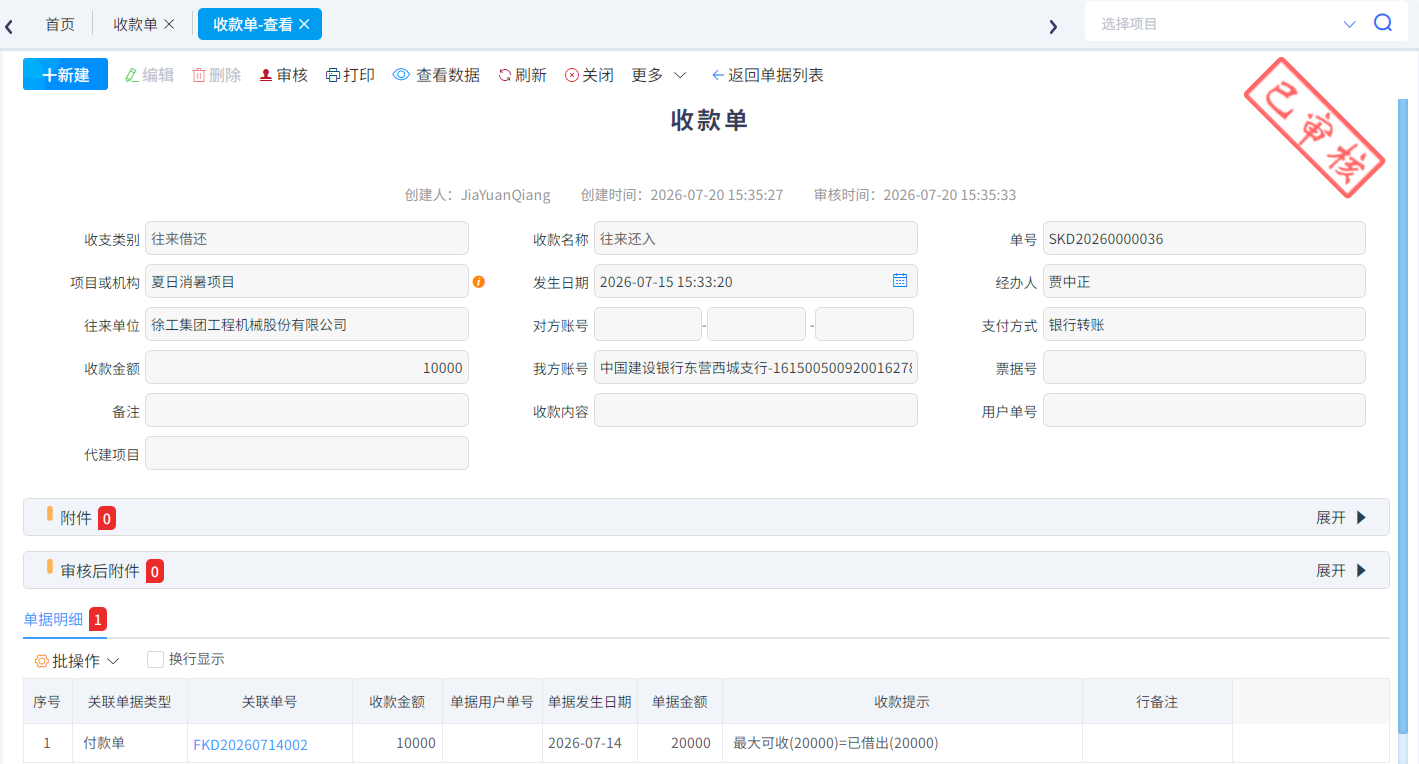Click the 经办人 field 贾中正

click(x=1204, y=282)
